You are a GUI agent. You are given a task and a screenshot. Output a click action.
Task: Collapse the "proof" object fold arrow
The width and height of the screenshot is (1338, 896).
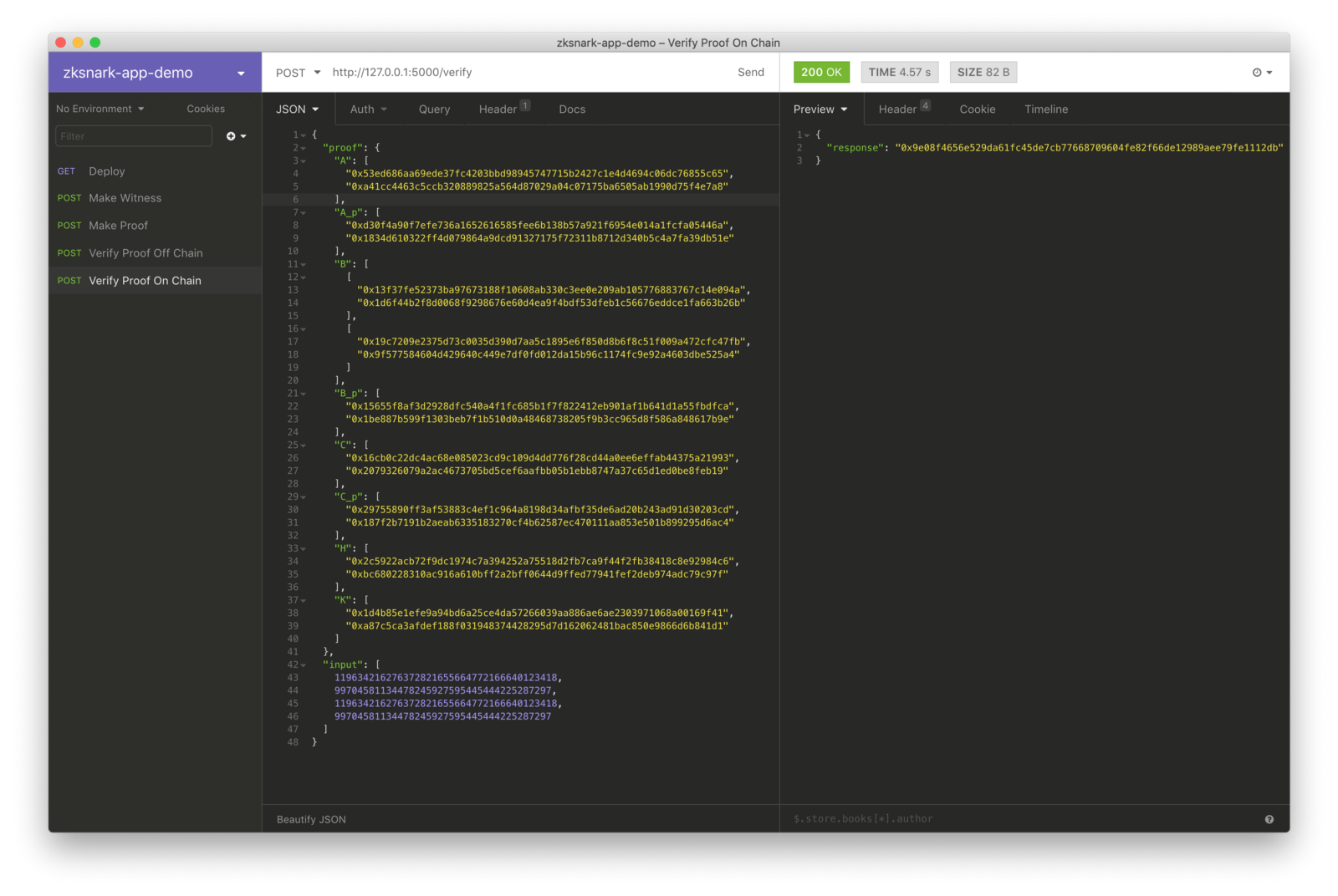[x=304, y=148]
